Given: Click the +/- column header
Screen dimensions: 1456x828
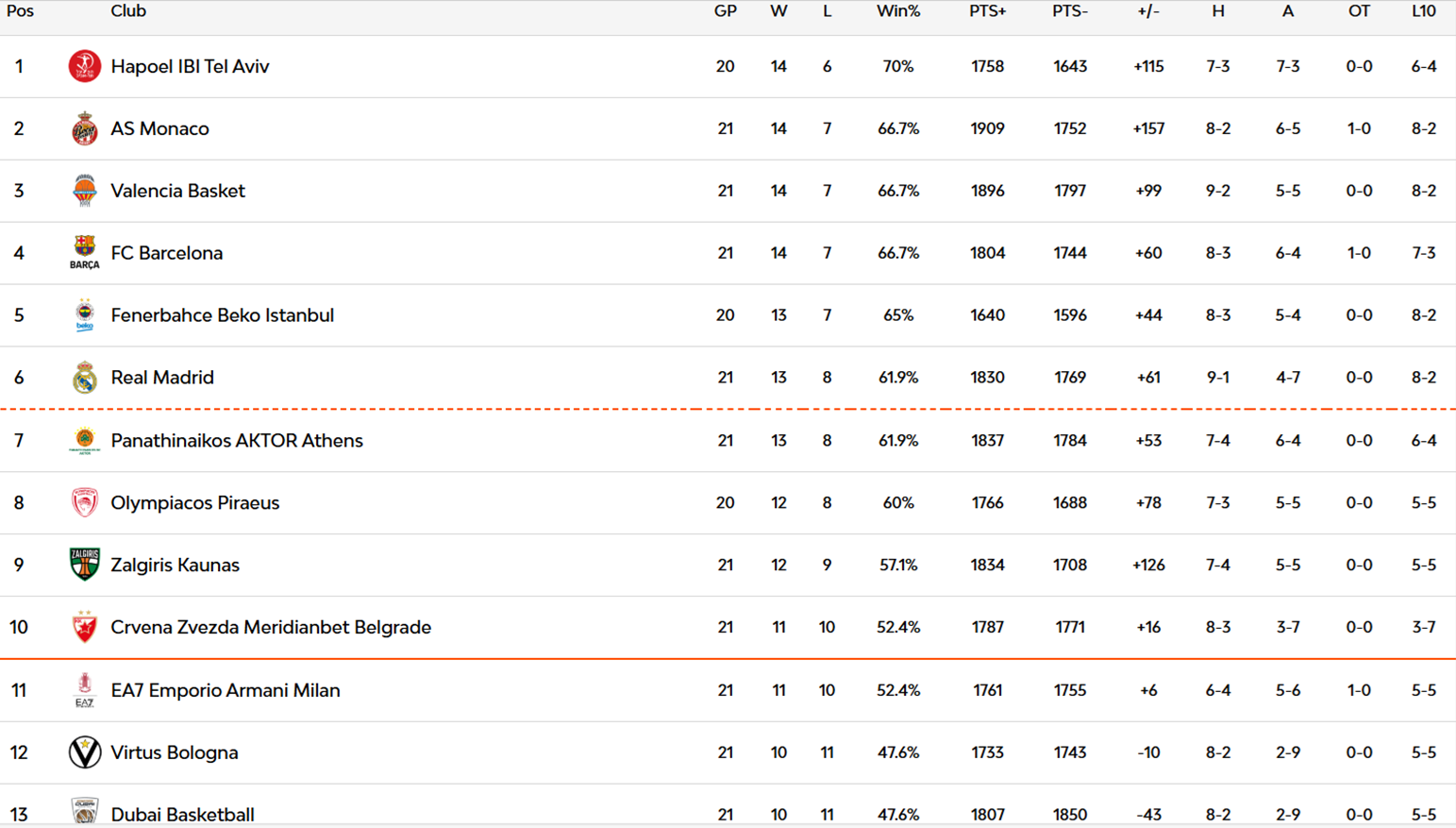Looking at the screenshot, I should tap(1147, 11).
